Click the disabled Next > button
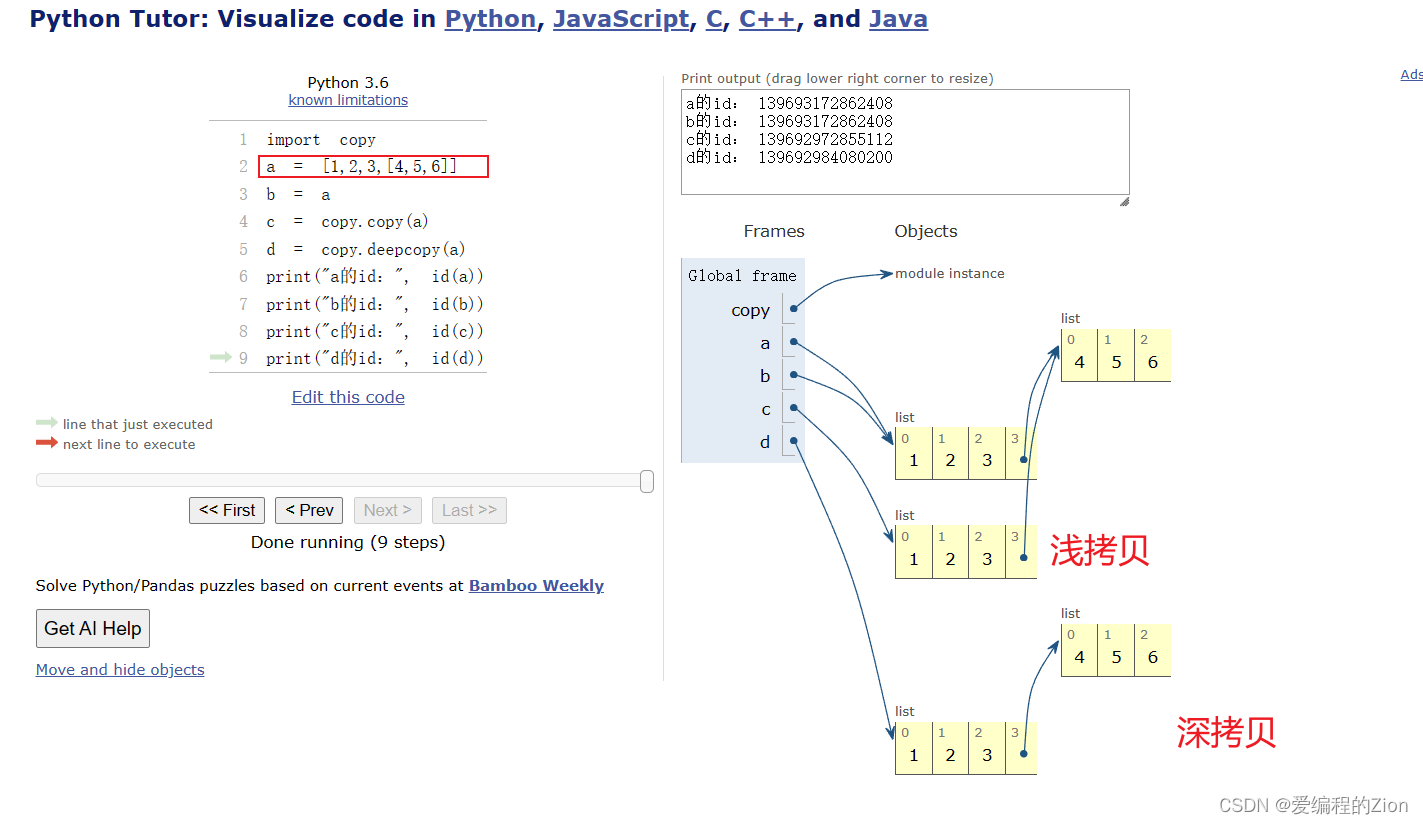The width and height of the screenshot is (1423, 824). 388,510
